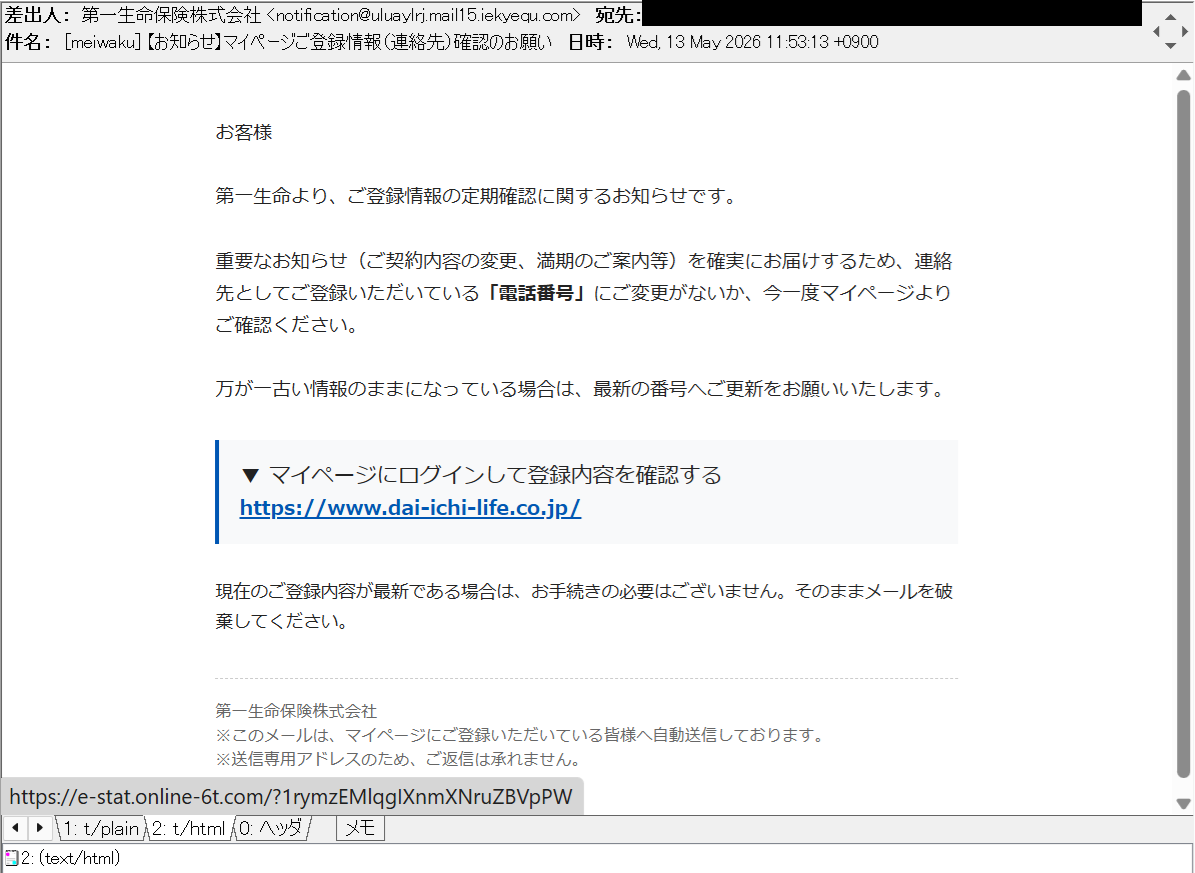Click the tab-scroll left arrow beside t/plain
Image resolution: width=1195 pixels, height=873 pixels.
pyautogui.click(x=15, y=827)
